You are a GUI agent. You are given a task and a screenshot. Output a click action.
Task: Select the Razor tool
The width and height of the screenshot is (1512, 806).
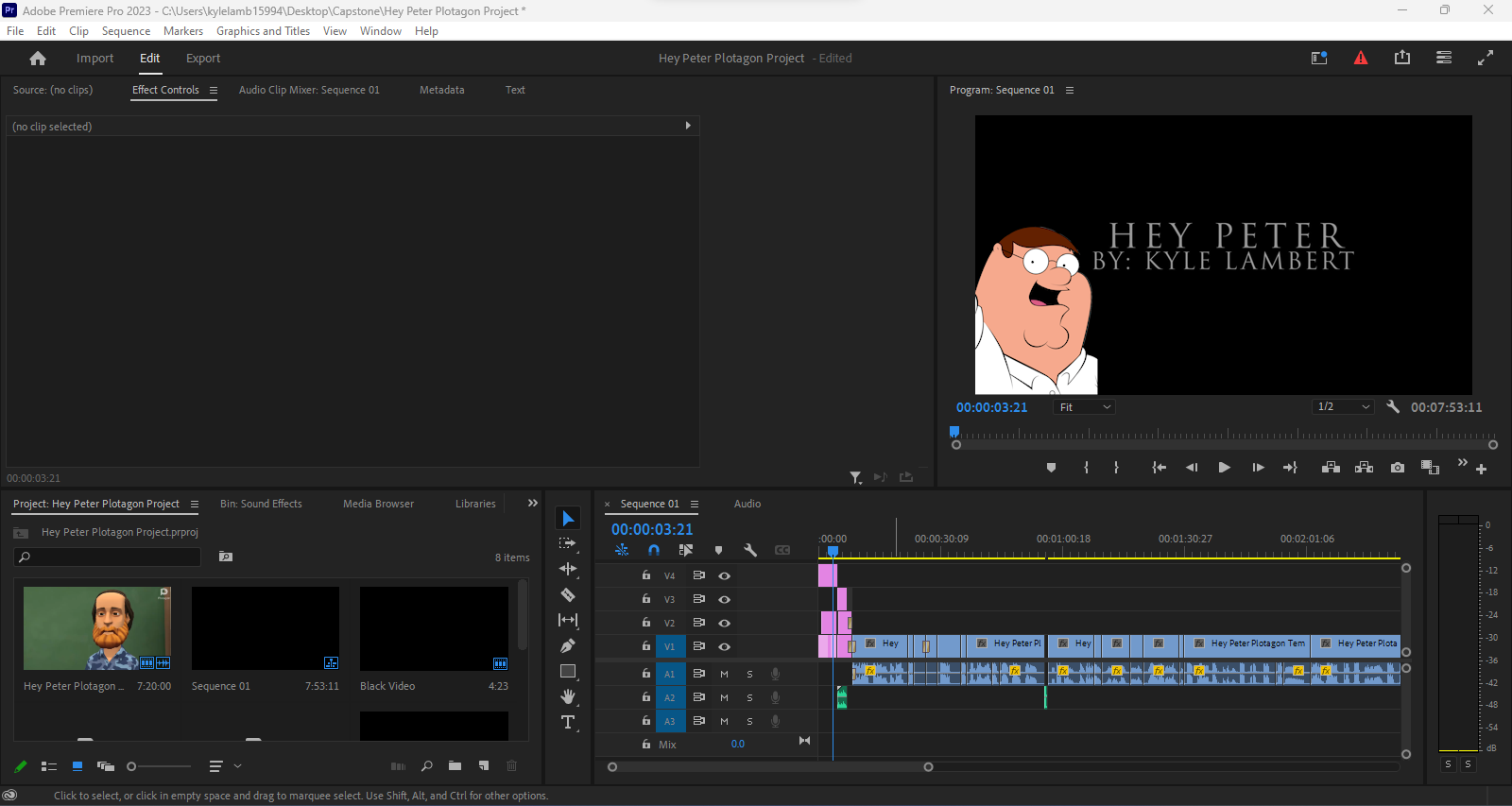pyautogui.click(x=568, y=595)
